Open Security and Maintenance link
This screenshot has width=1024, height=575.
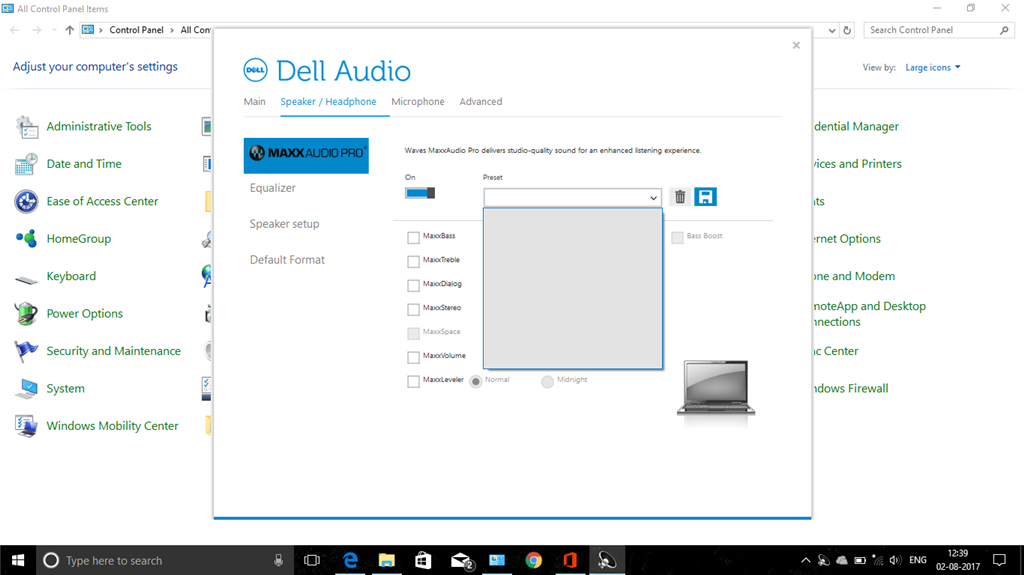[x=114, y=351]
